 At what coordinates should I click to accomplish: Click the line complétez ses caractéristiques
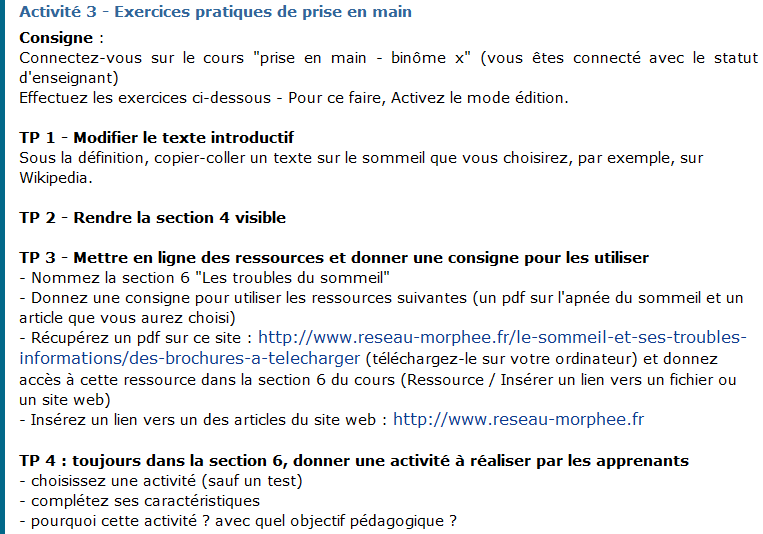(140, 501)
